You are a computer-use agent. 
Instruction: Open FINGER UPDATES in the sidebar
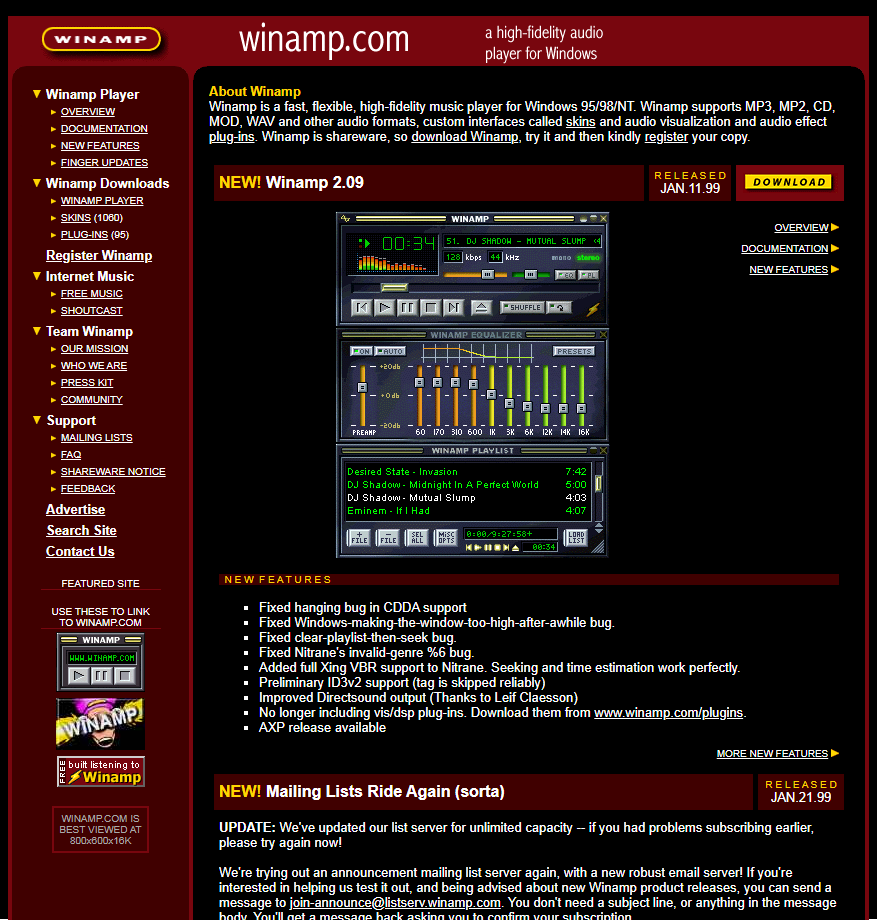click(x=104, y=163)
